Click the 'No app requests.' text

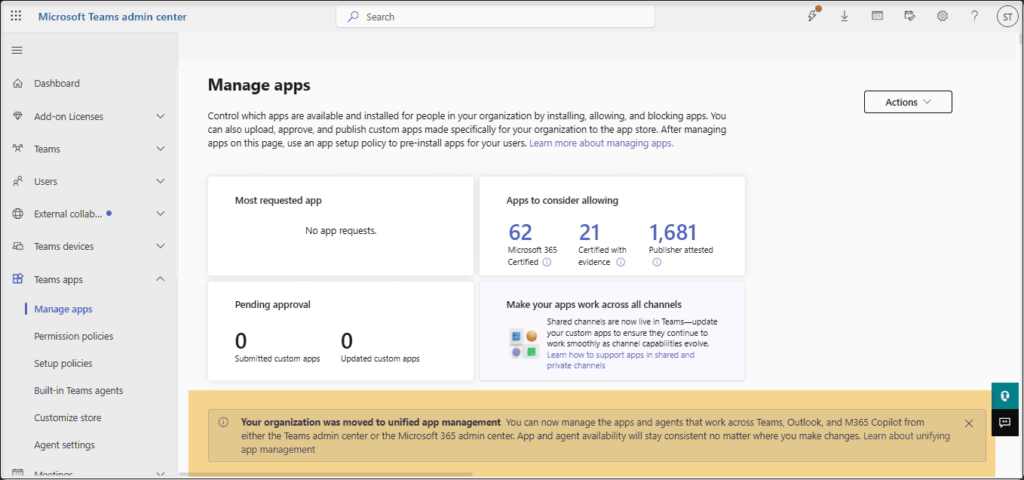click(341, 231)
